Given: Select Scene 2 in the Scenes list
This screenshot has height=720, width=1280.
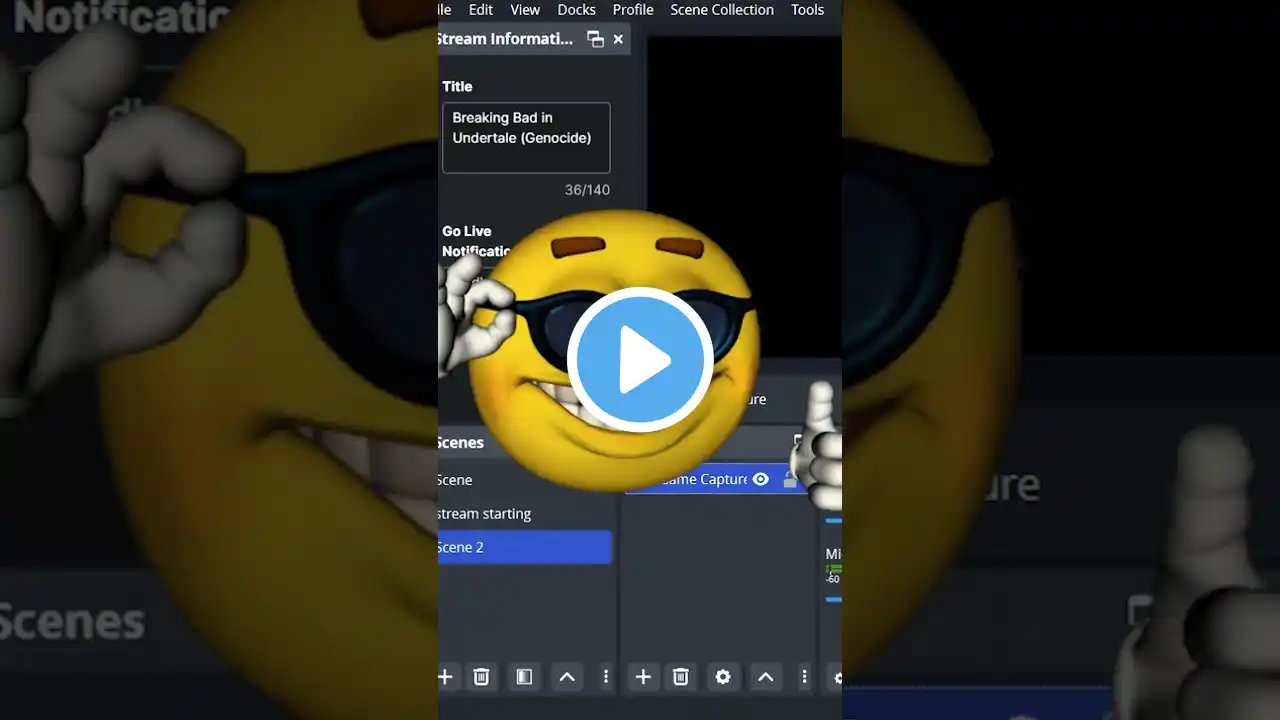Looking at the screenshot, I should pos(524,547).
